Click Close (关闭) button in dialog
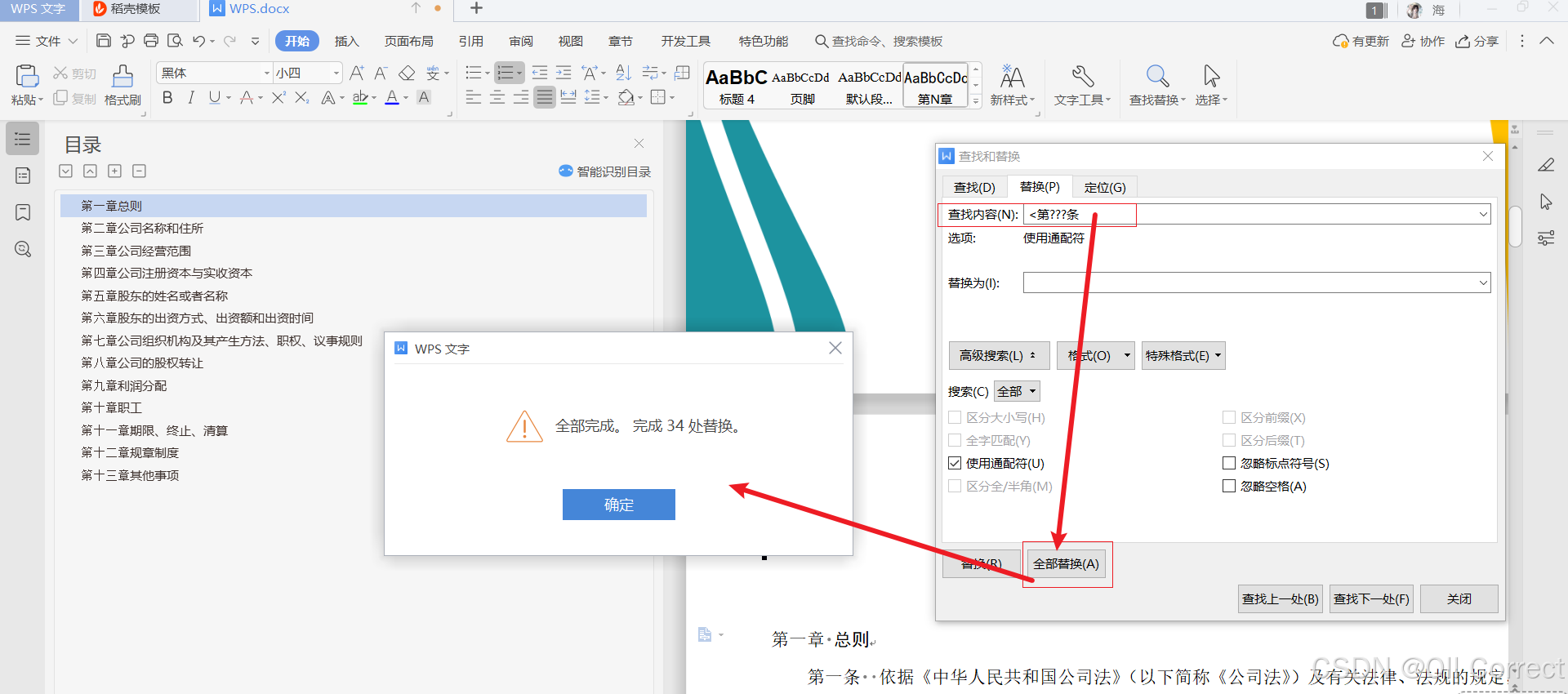 [x=1459, y=598]
